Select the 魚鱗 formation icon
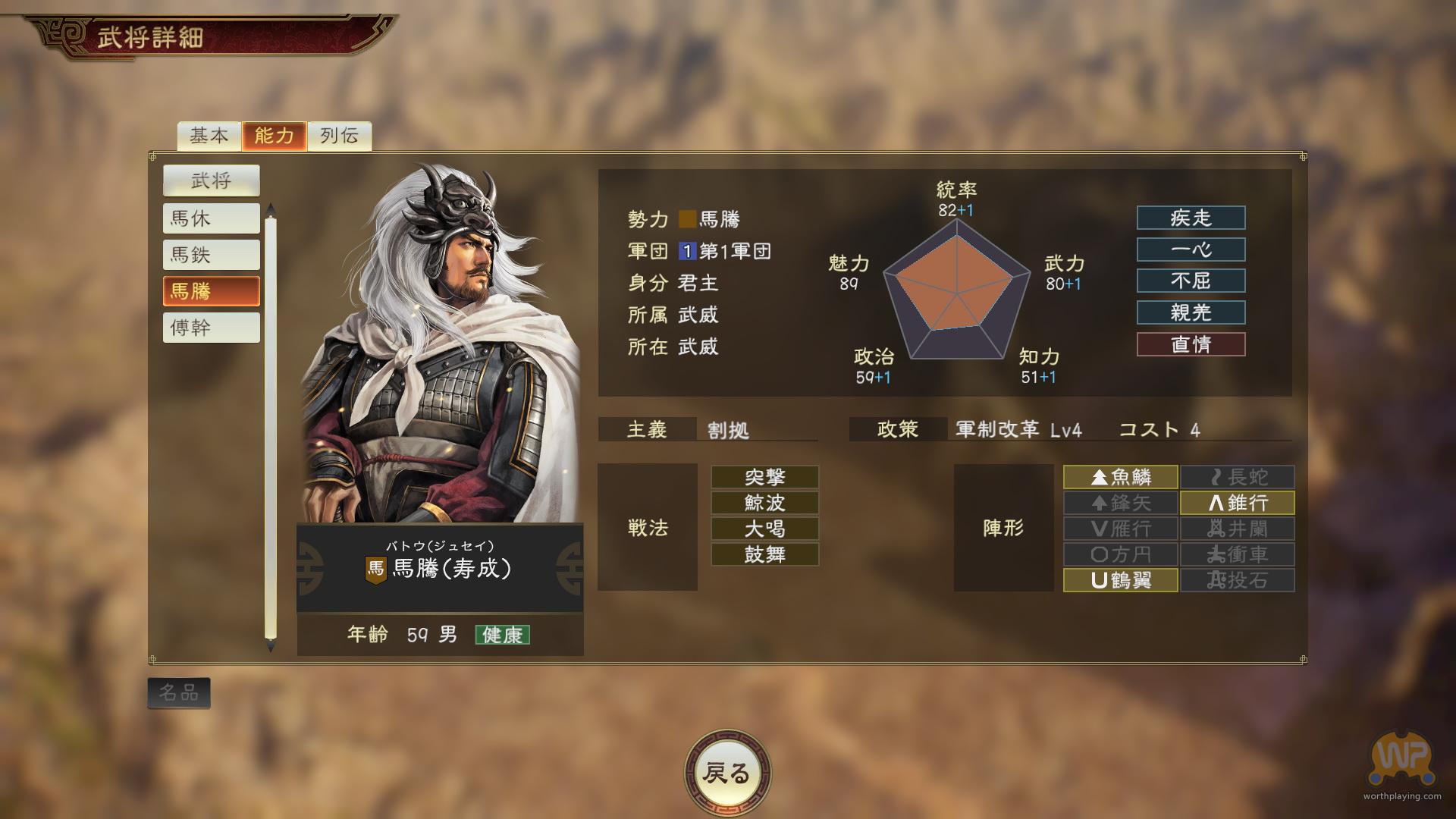The image size is (1456, 819). coord(1120,477)
